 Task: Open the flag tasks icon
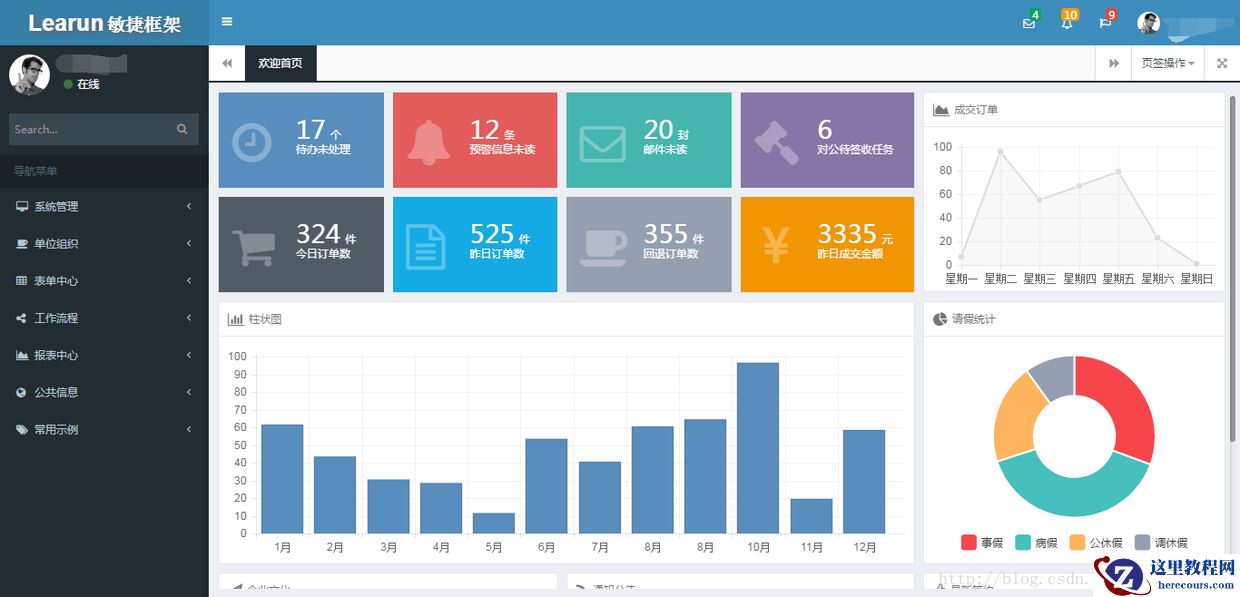tap(1105, 23)
